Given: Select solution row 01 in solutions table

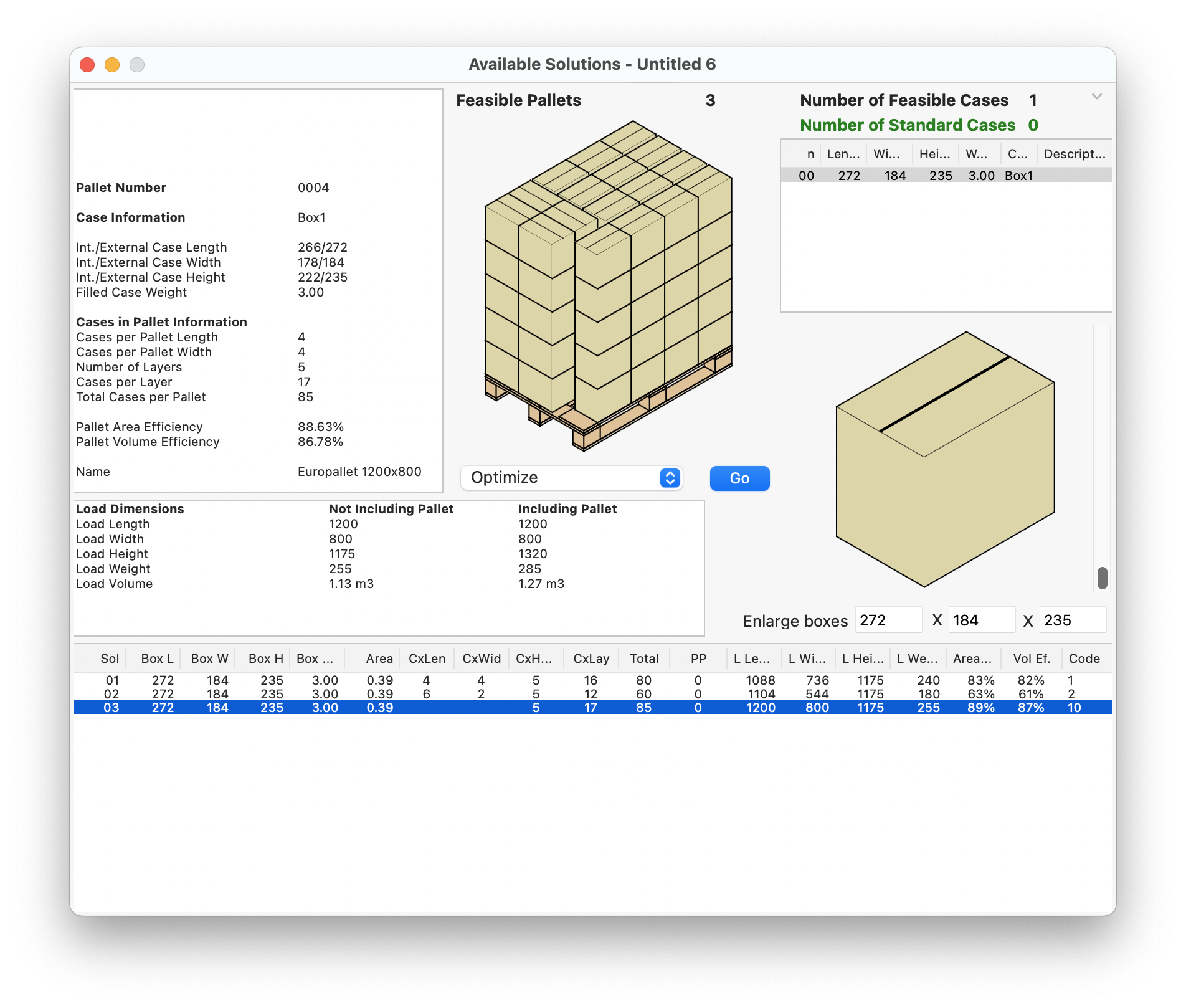Looking at the screenshot, I should (592, 680).
